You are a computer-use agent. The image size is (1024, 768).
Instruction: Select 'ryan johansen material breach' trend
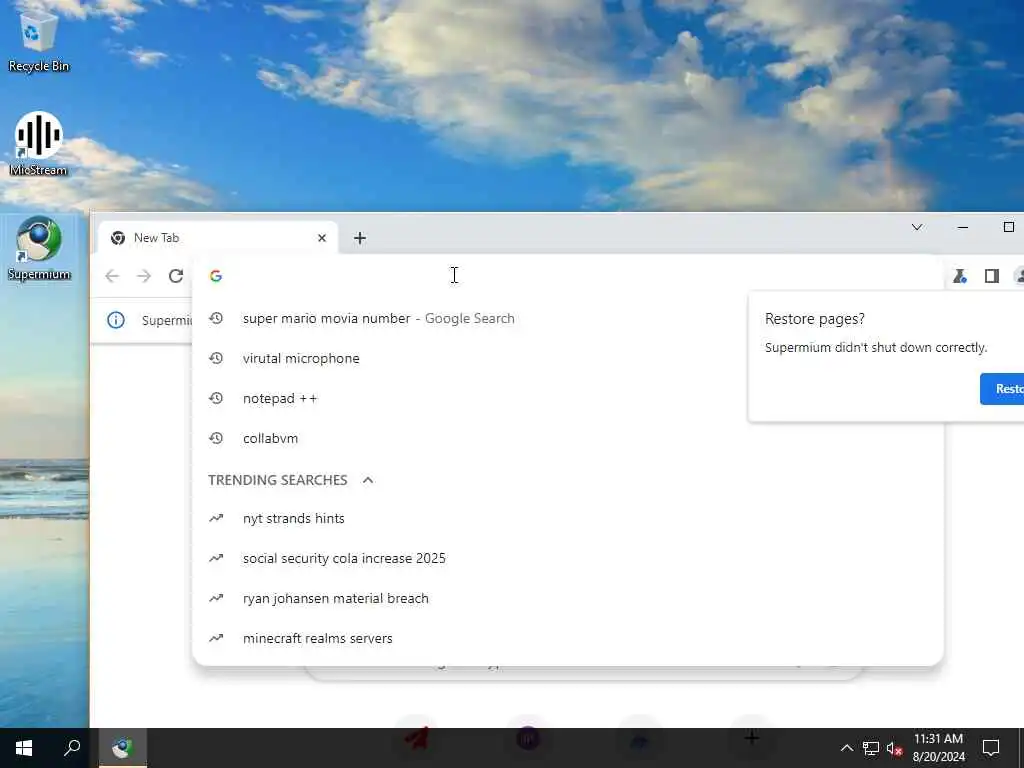[568, 598]
